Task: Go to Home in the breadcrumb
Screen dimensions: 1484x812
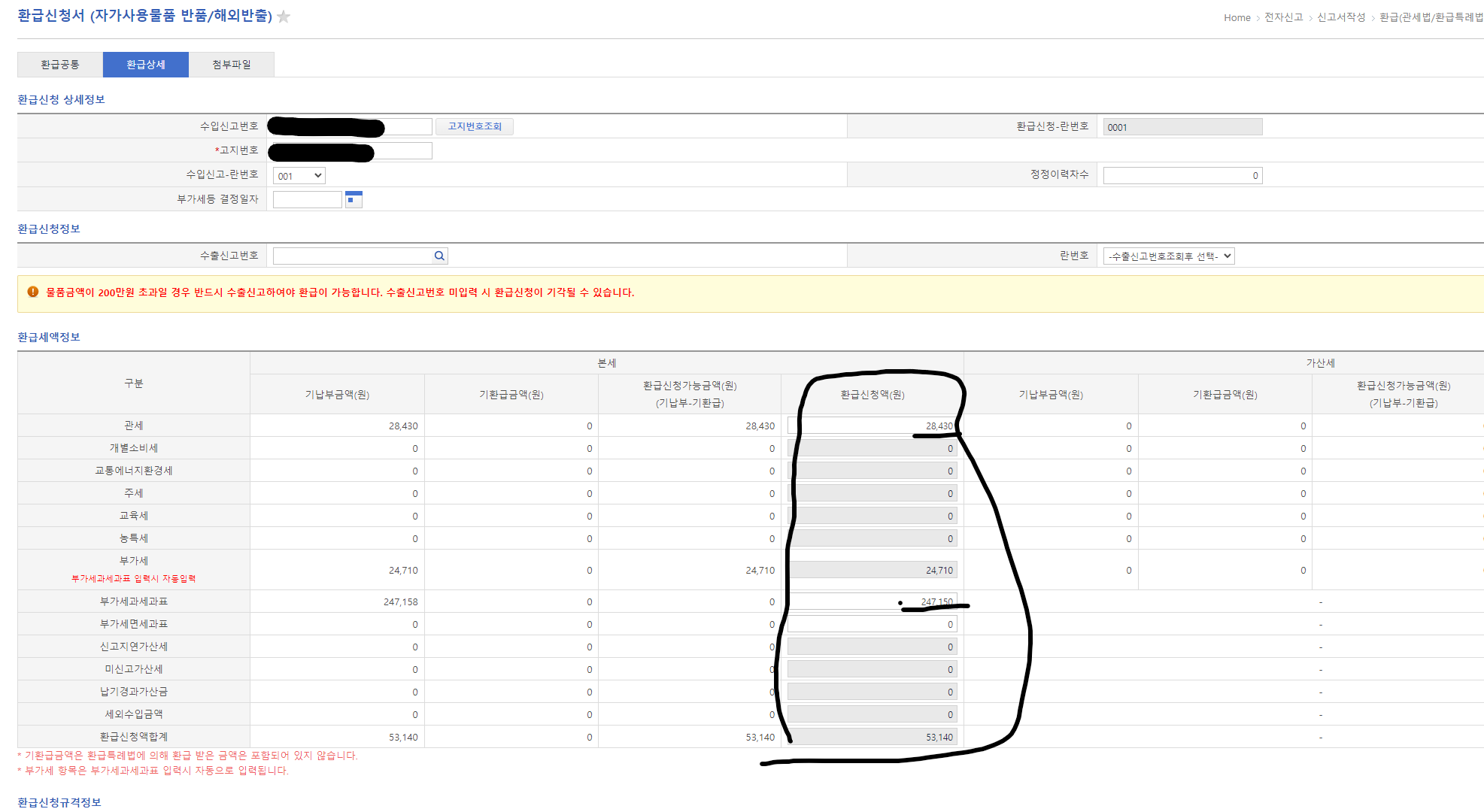Action: tap(1237, 17)
